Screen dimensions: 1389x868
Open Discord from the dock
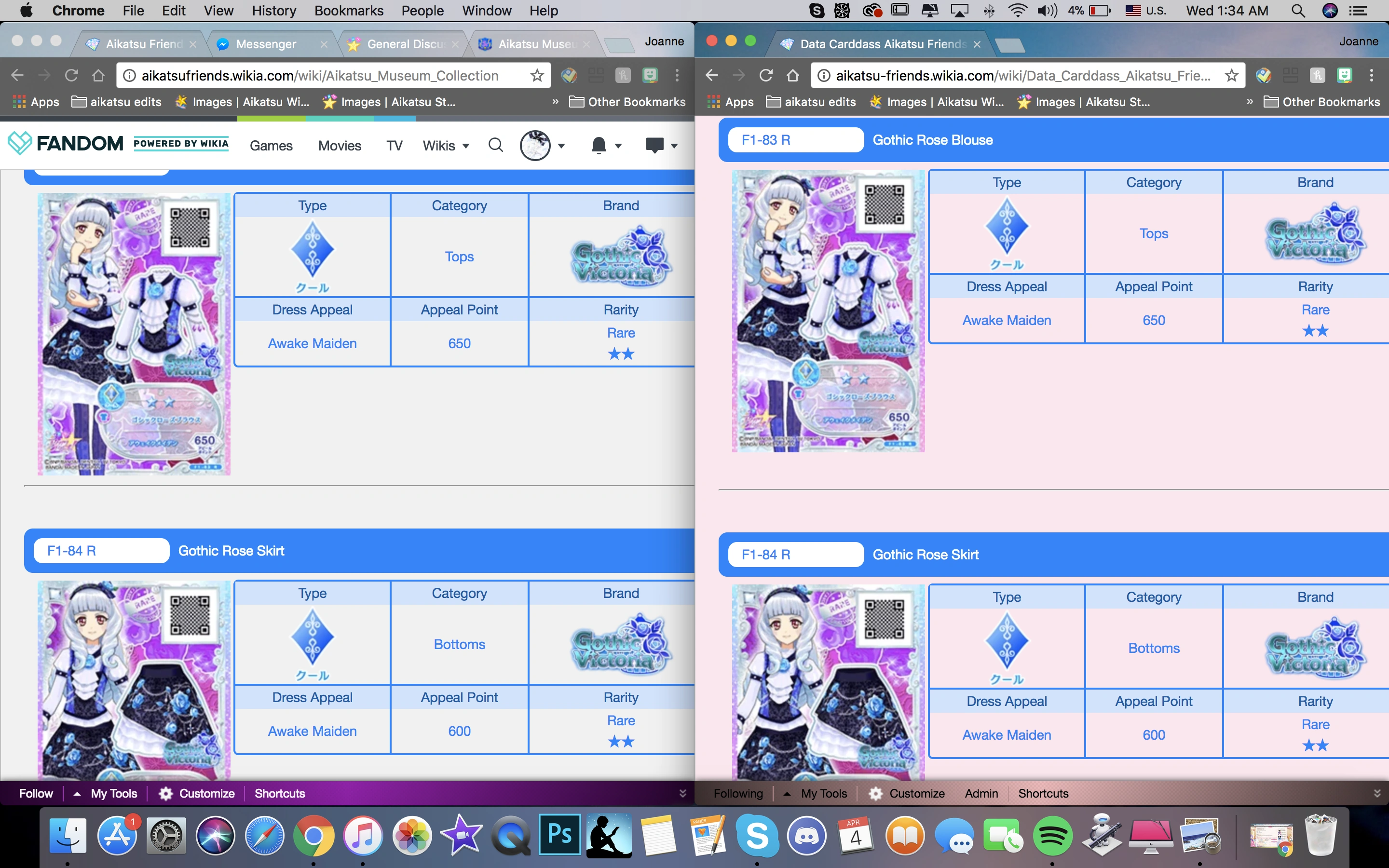pyautogui.click(x=806, y=836)
